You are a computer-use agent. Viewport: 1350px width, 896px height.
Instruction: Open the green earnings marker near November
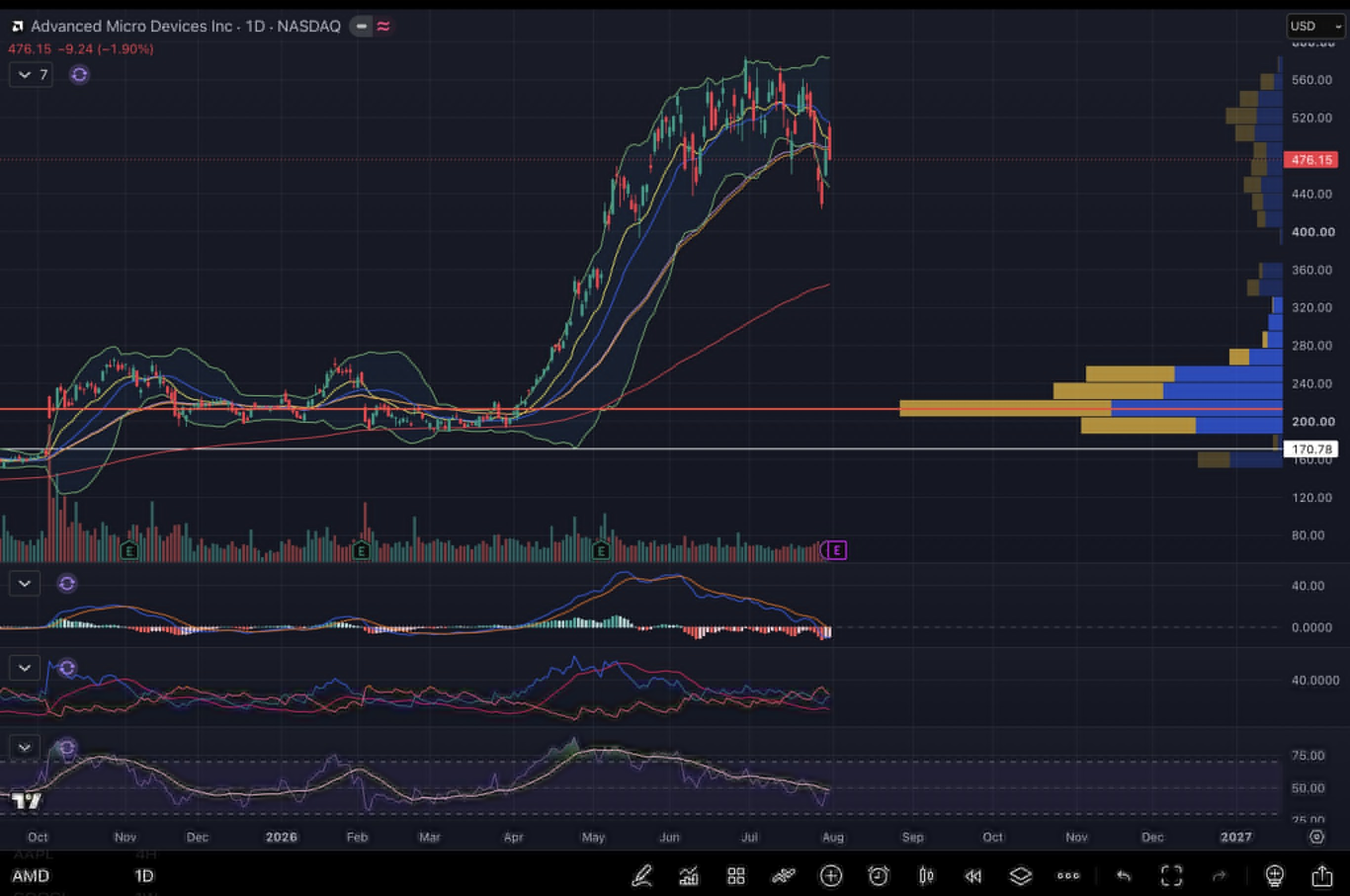(x=129, y=551)
